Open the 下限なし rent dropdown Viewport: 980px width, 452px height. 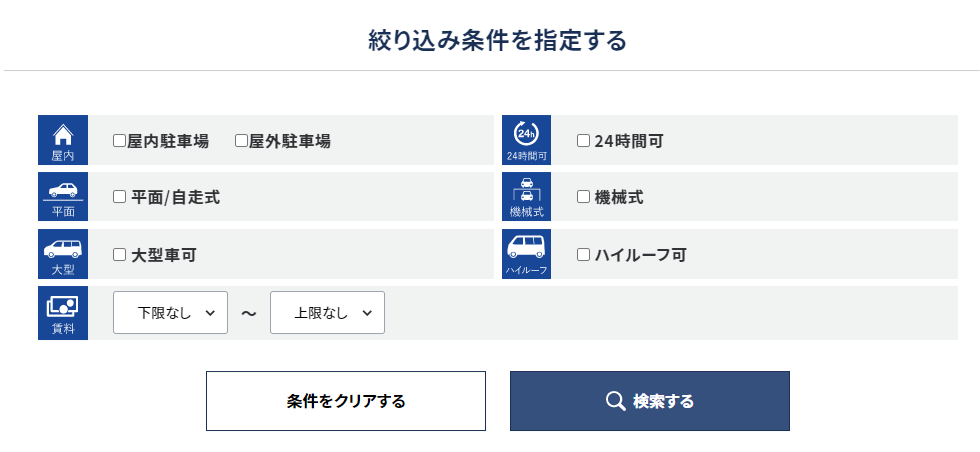coord(171,313)
